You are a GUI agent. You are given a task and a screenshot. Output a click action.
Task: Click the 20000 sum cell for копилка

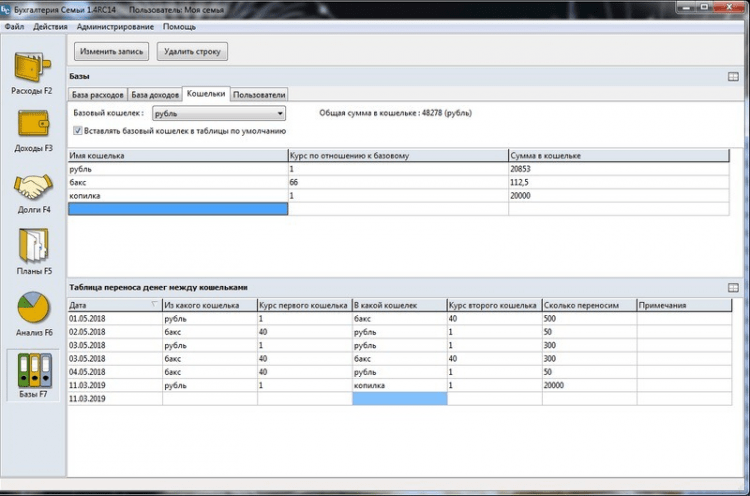tap(619, 196)
